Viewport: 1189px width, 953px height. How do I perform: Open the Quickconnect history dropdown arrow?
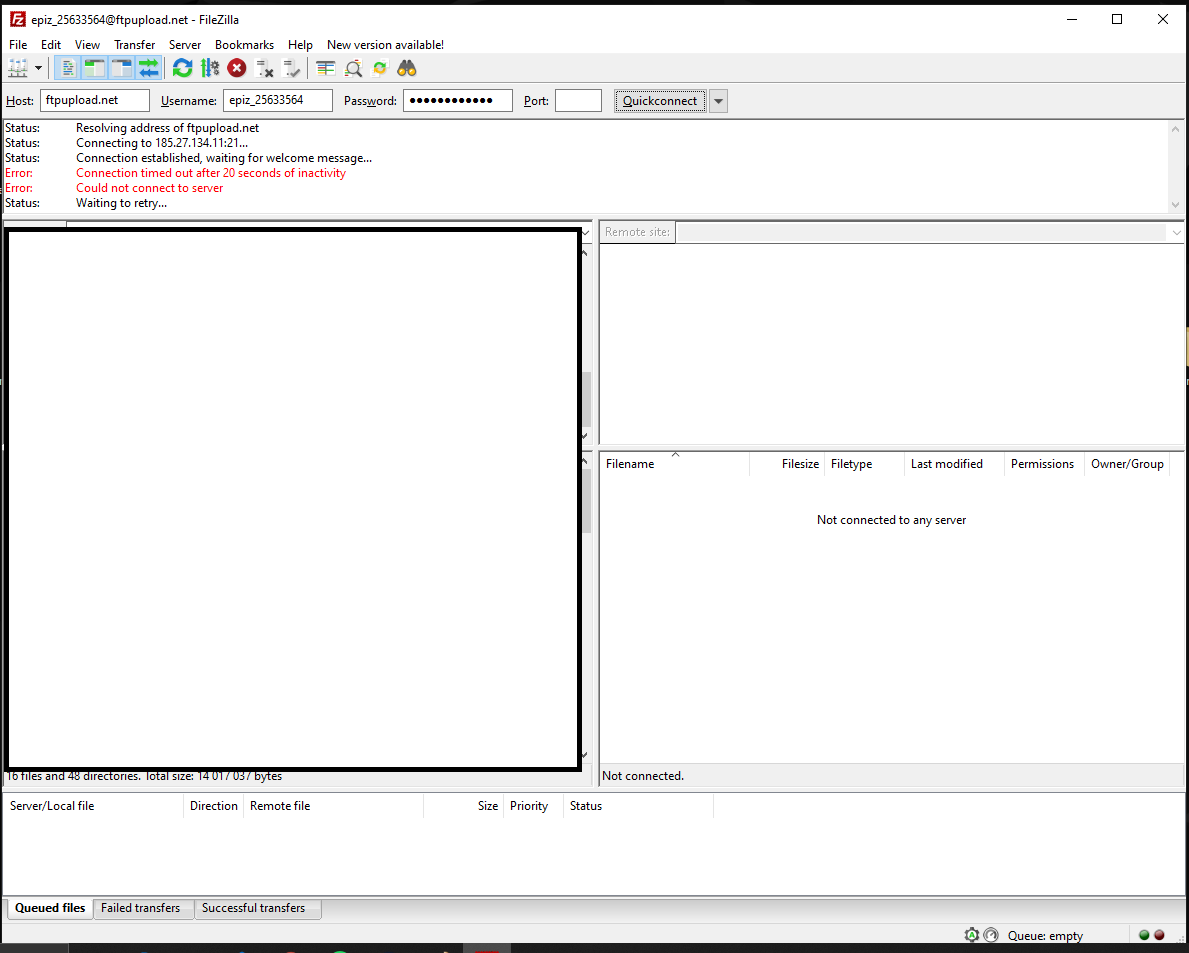coord(718,101)
